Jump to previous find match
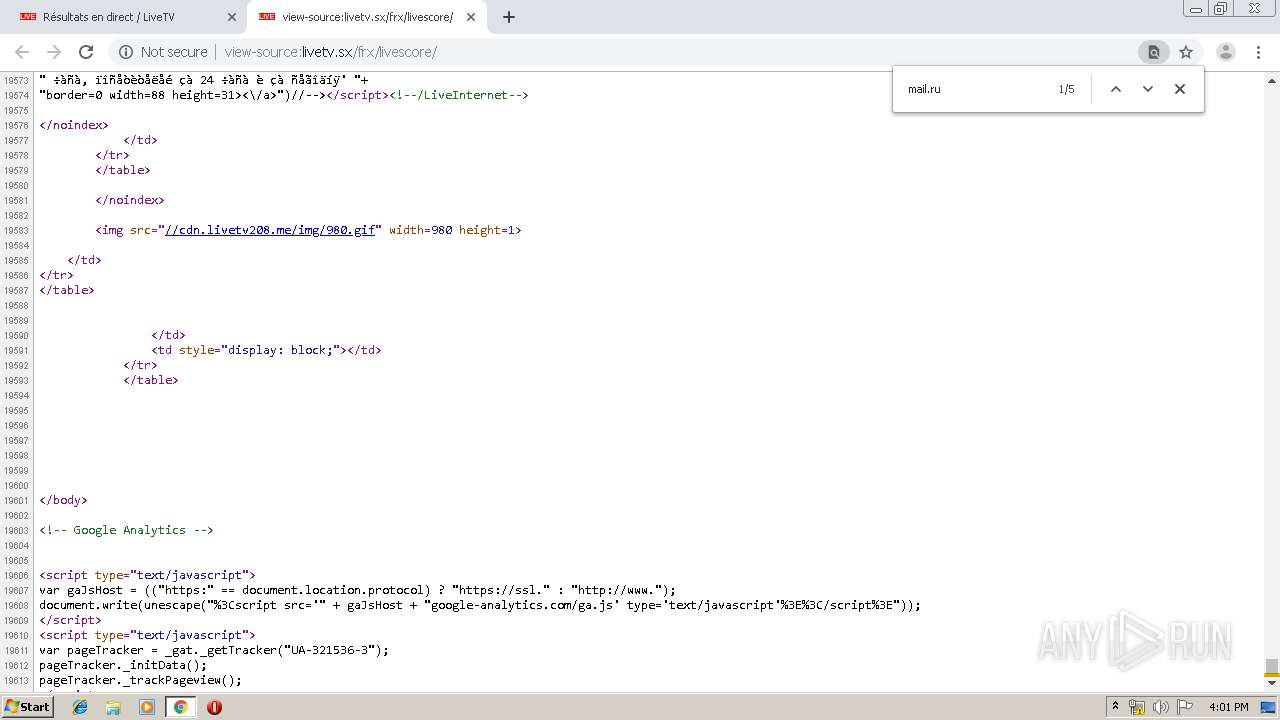The height and width of the screenshot is (720, 1280). tap(1116, 89)
